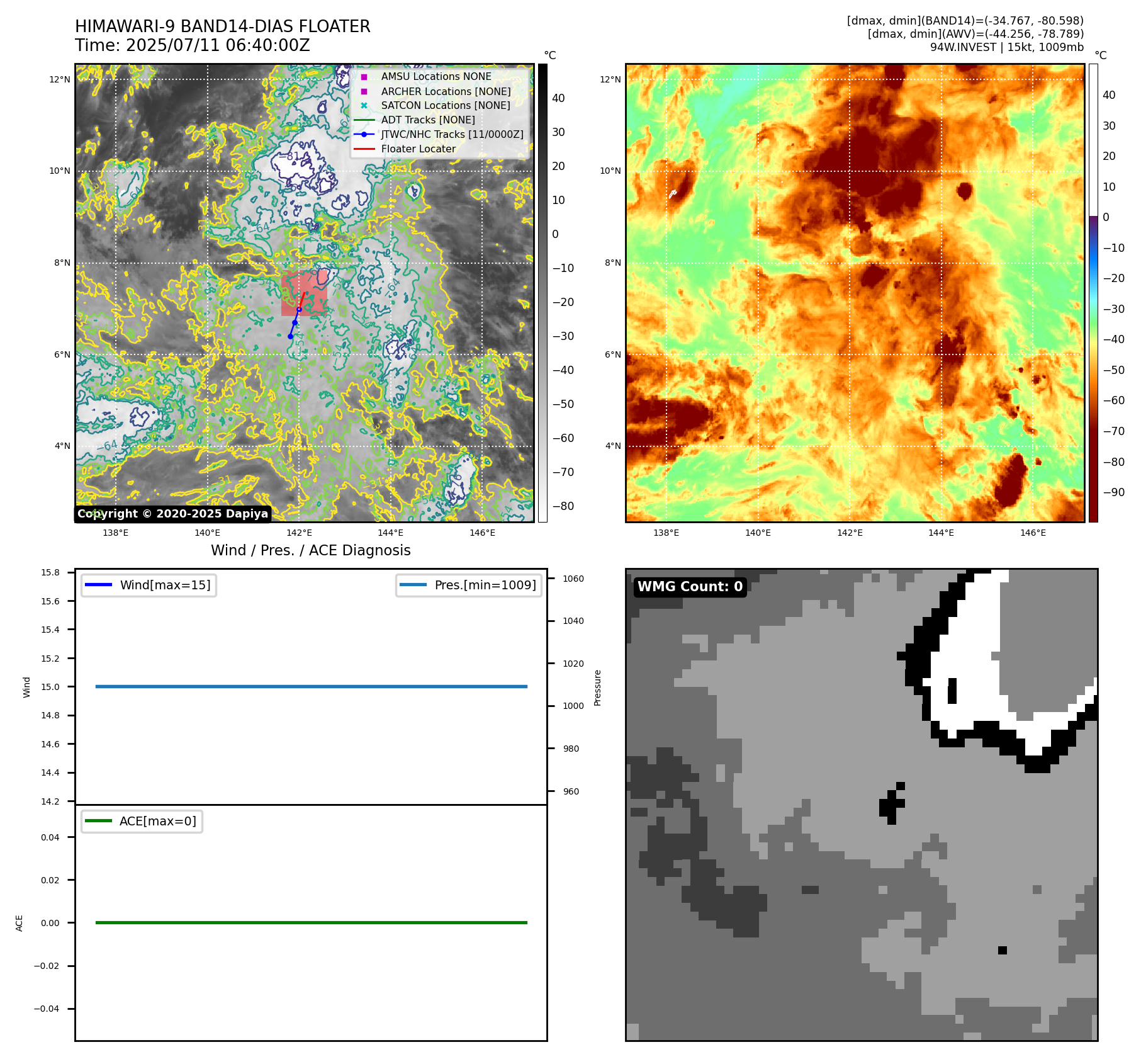Click the Pressure axis label
Image resolution: width=1141 pixels, height=1064 pixels.
598,688
